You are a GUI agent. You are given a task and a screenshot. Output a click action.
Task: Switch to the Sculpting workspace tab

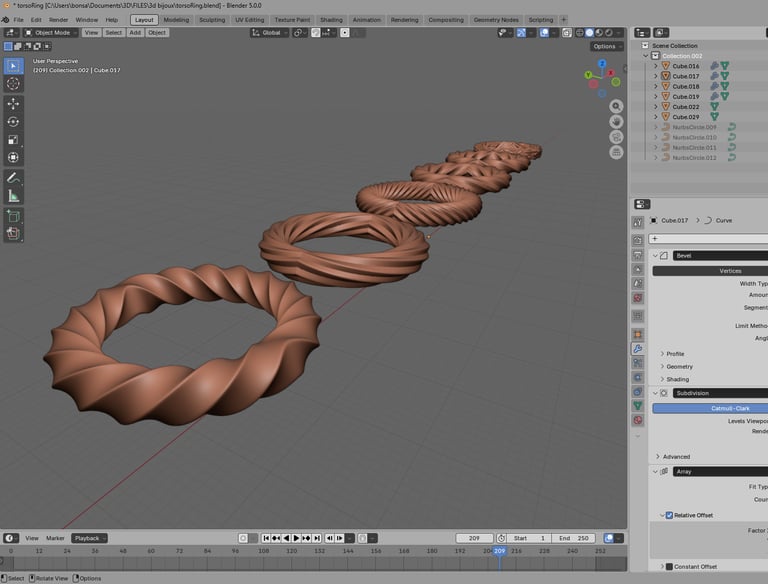(x=212, y=19)
